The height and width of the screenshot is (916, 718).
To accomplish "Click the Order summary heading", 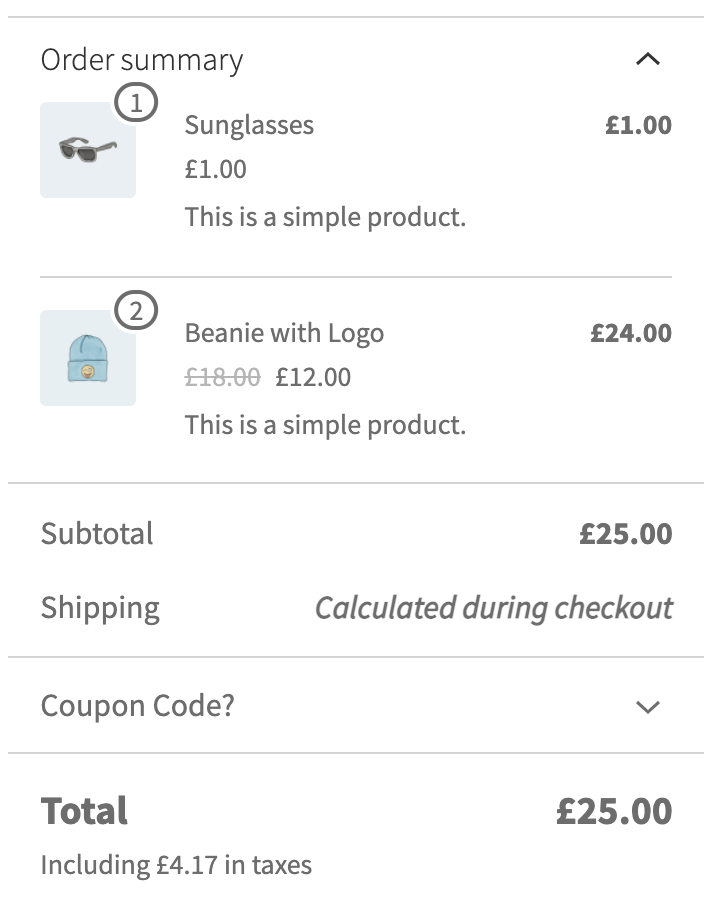I will pos(141,60).
